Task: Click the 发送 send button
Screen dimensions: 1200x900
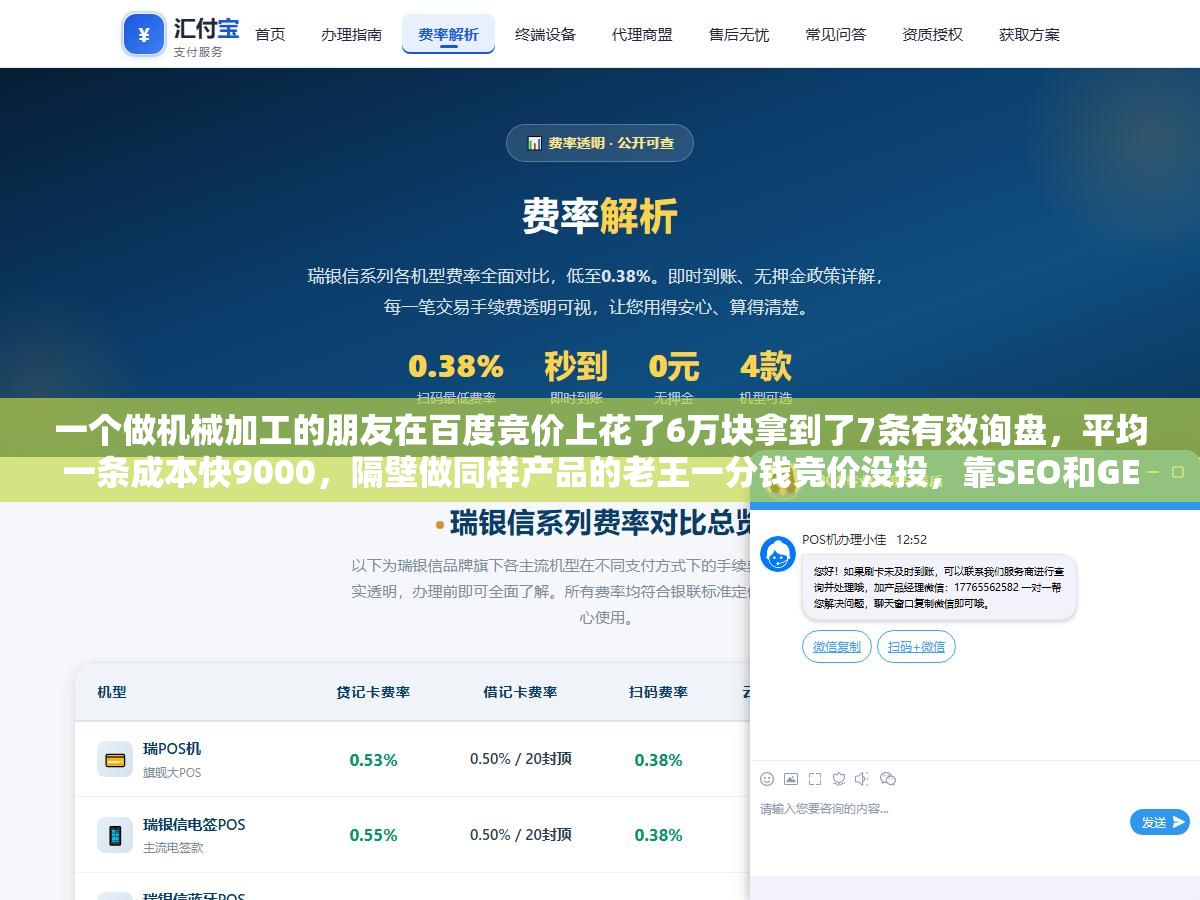Action: (x=1160, y=822)
